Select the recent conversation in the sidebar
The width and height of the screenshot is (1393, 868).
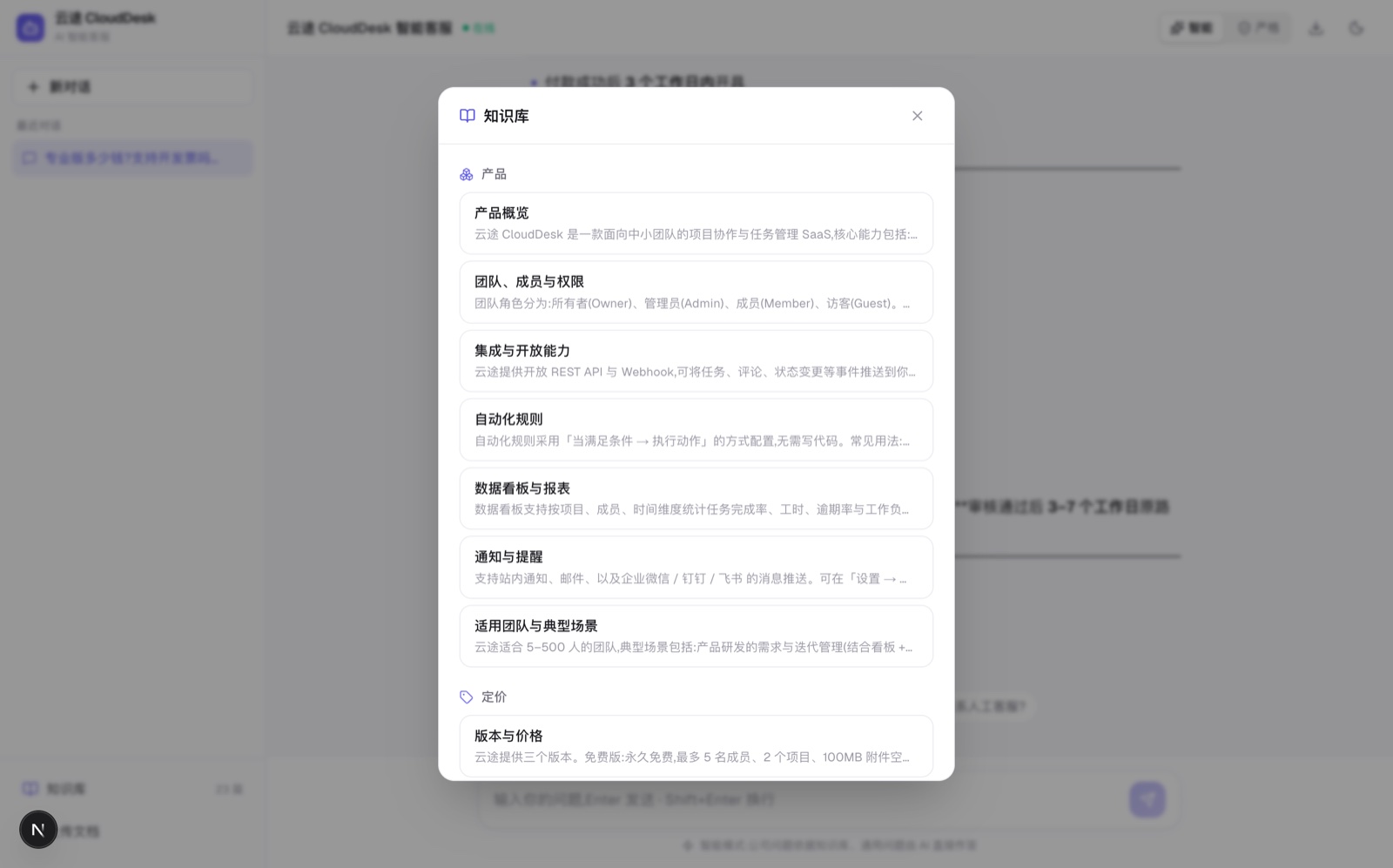133,158
